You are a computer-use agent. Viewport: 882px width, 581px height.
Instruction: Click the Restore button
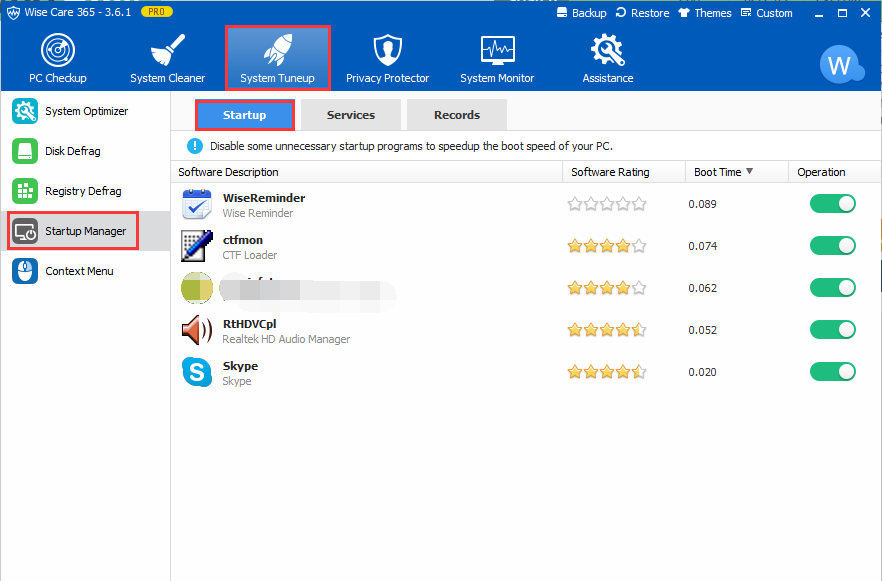click(642, 12)
